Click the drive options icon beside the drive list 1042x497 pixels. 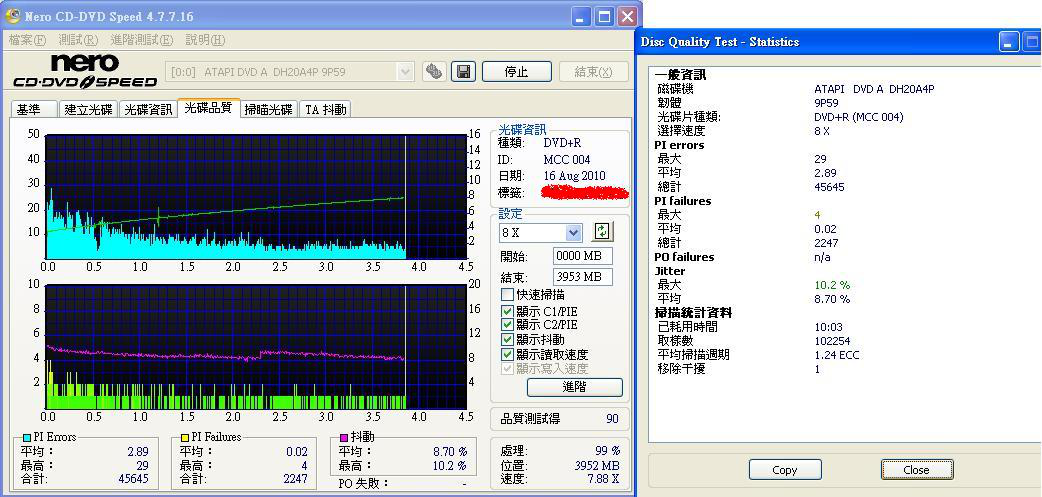click(x=433, y=71)
